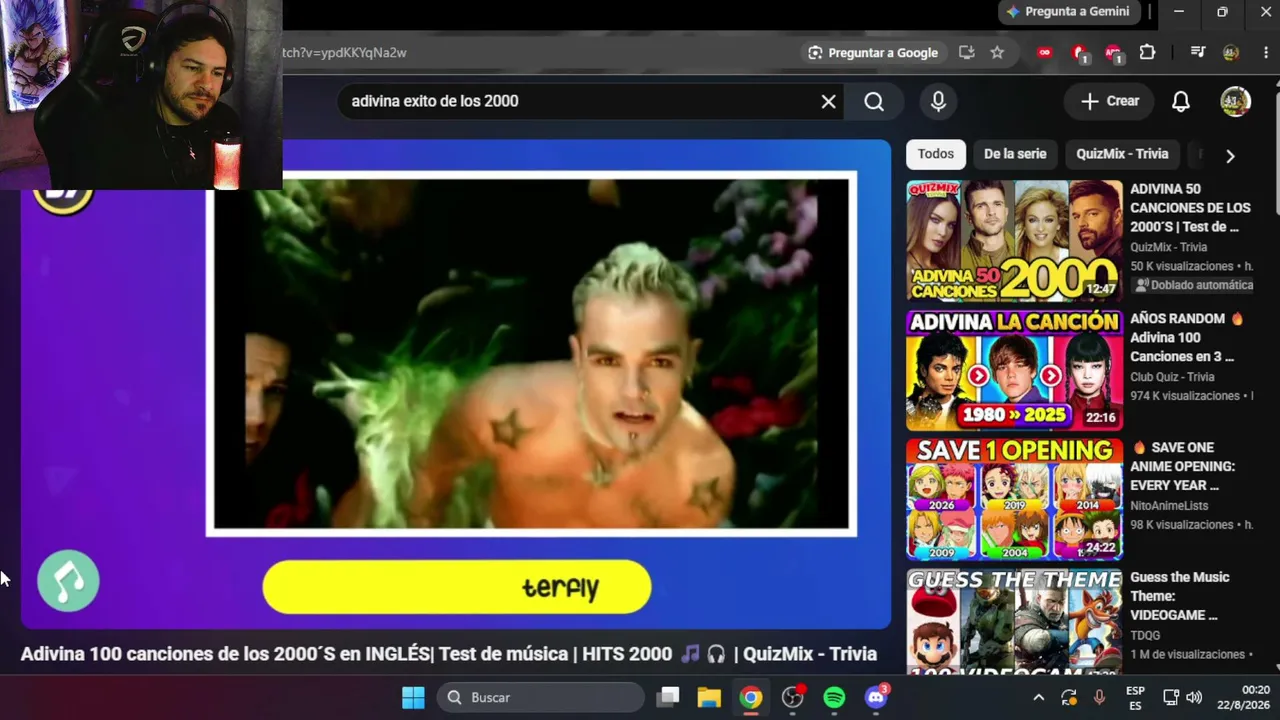Screen dimensions: 1280x720
Task: Open the YouTube account avatar menu
Action: click(x=1235, y=101)
